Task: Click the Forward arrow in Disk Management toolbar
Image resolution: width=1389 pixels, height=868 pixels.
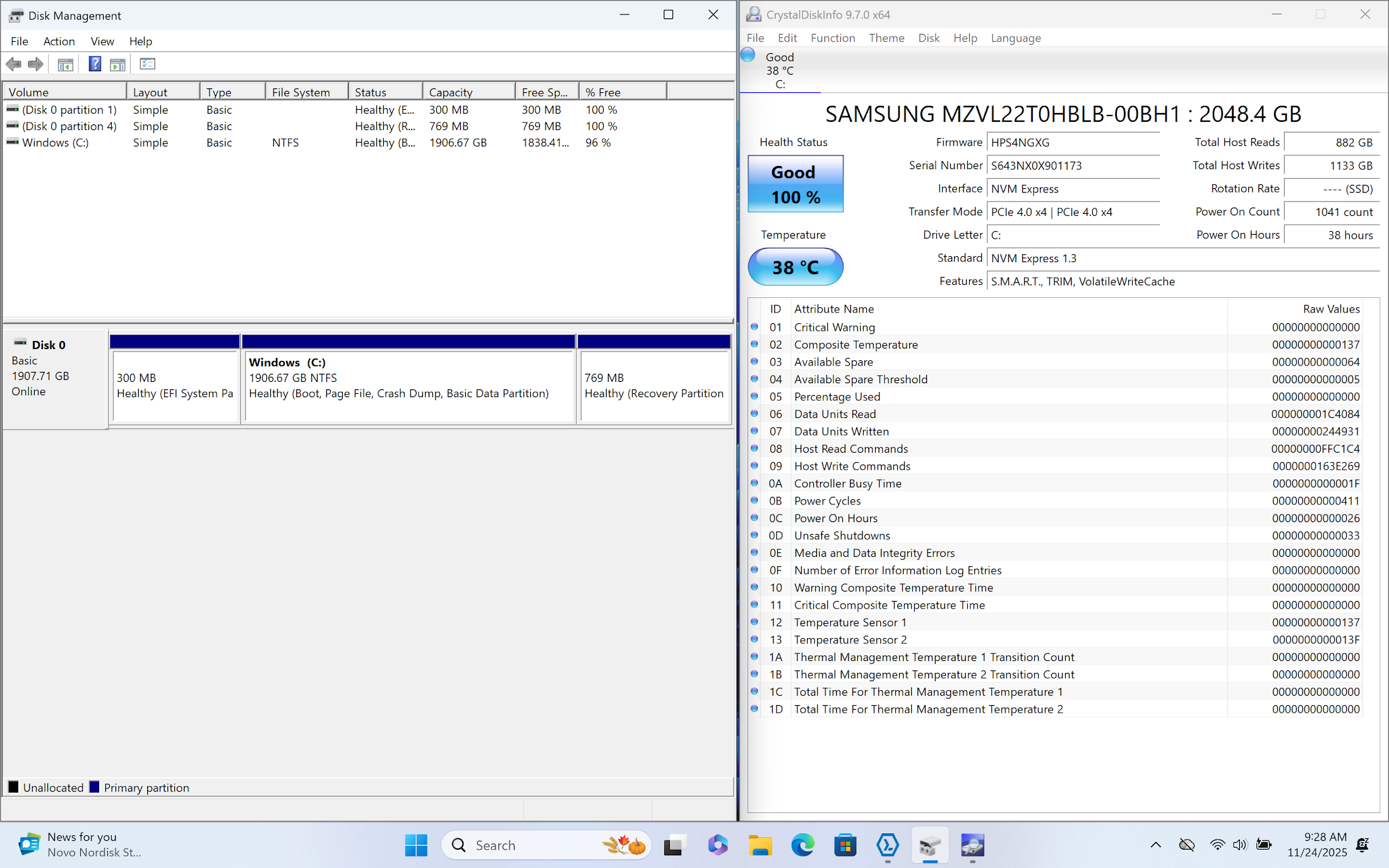Action: click(x=36, y=64)
